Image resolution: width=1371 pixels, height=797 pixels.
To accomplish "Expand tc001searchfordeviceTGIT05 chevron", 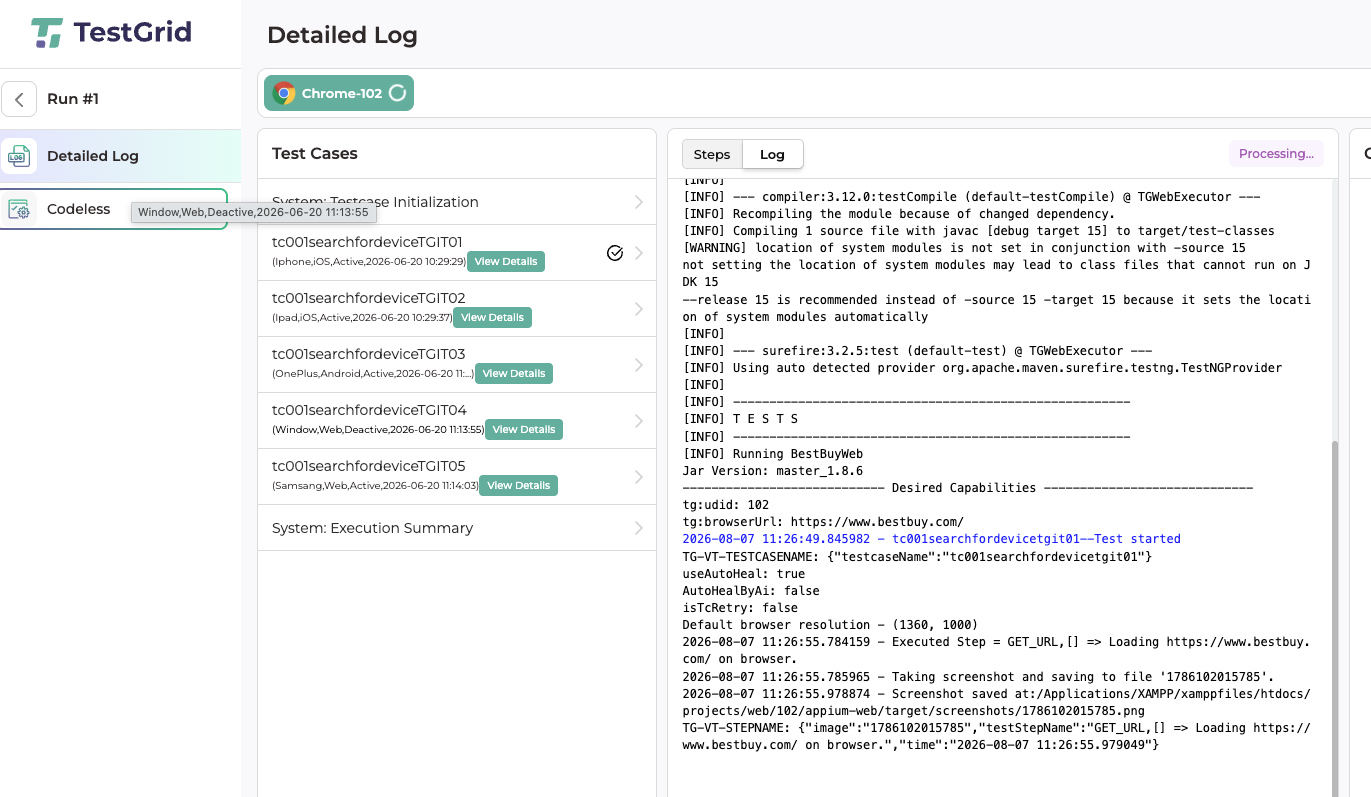I will point(639,477).
